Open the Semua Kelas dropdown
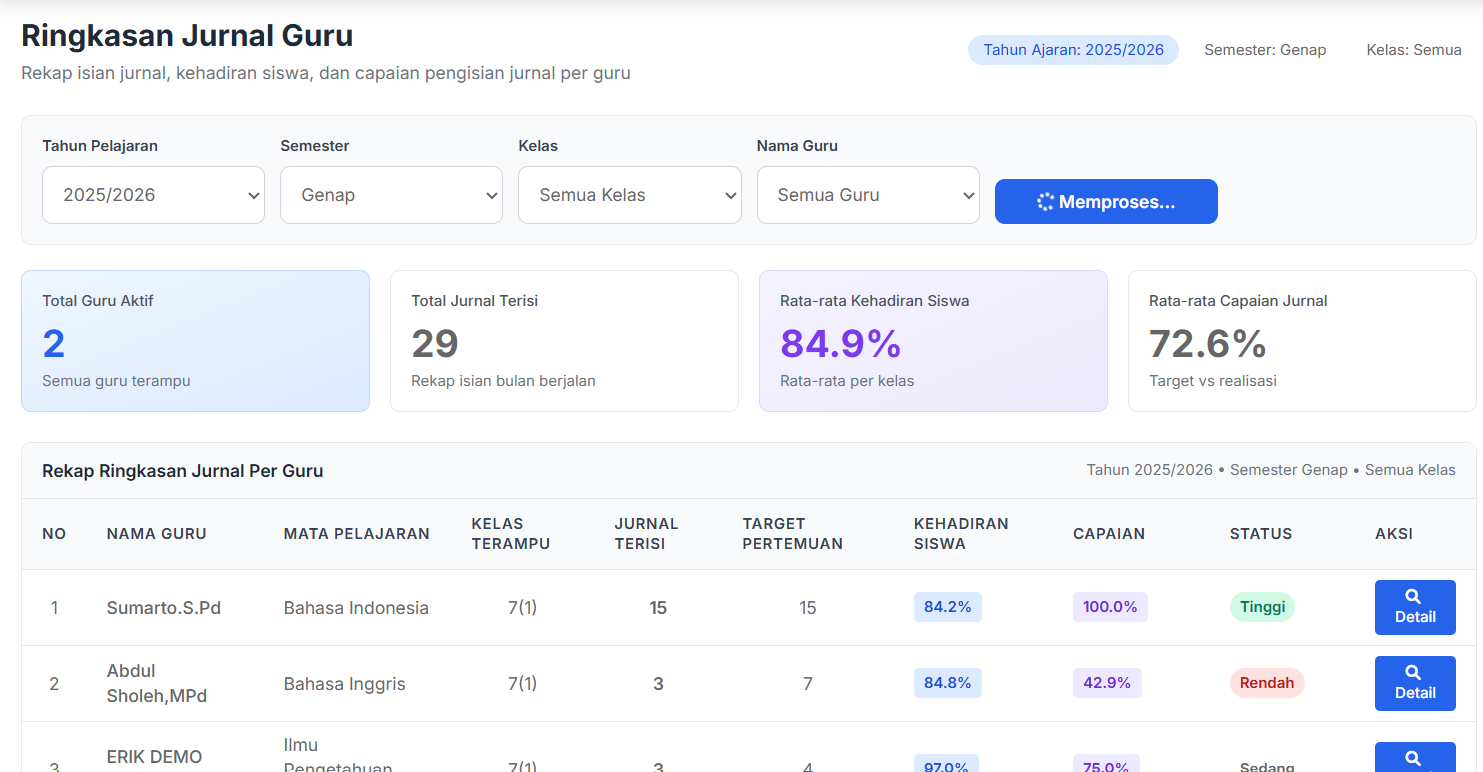The image size is (1483, 772). (x=629, y=195)
